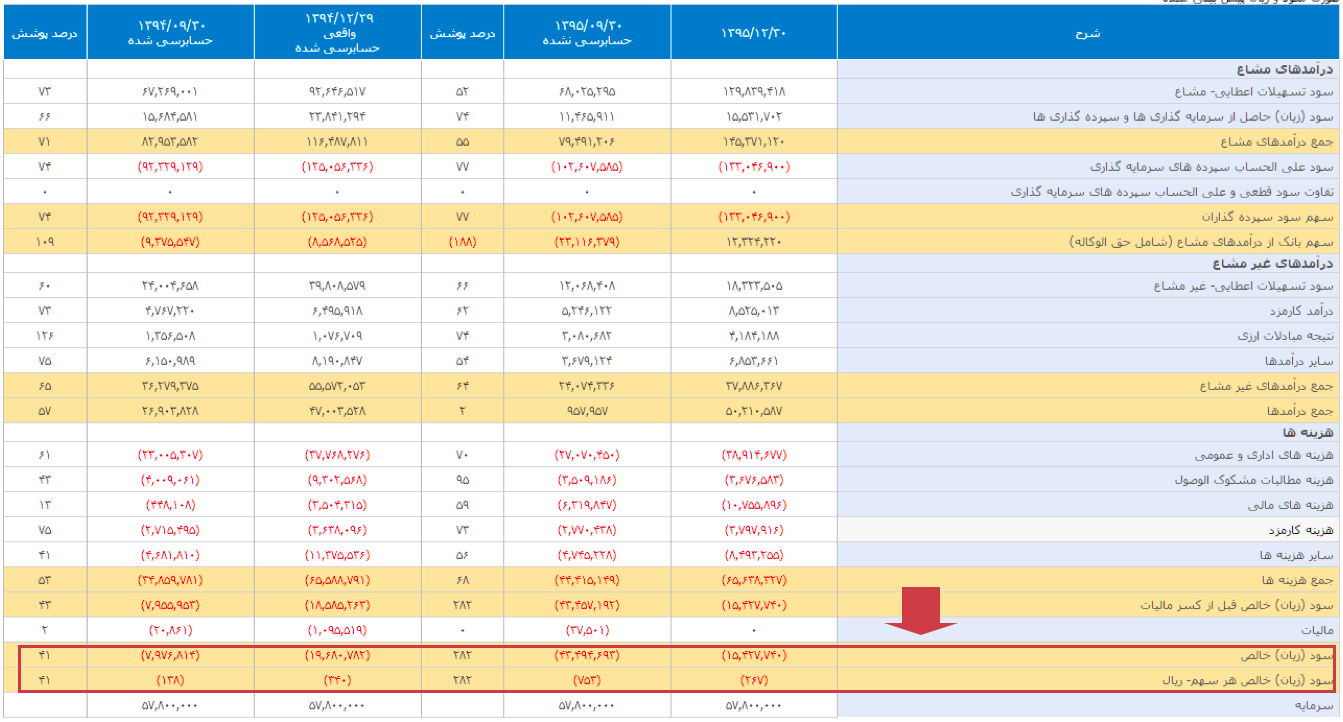1343x722 pixels.
Task: Select the درآمدهای مشاع section heading
Action: tap(1287, 70)
